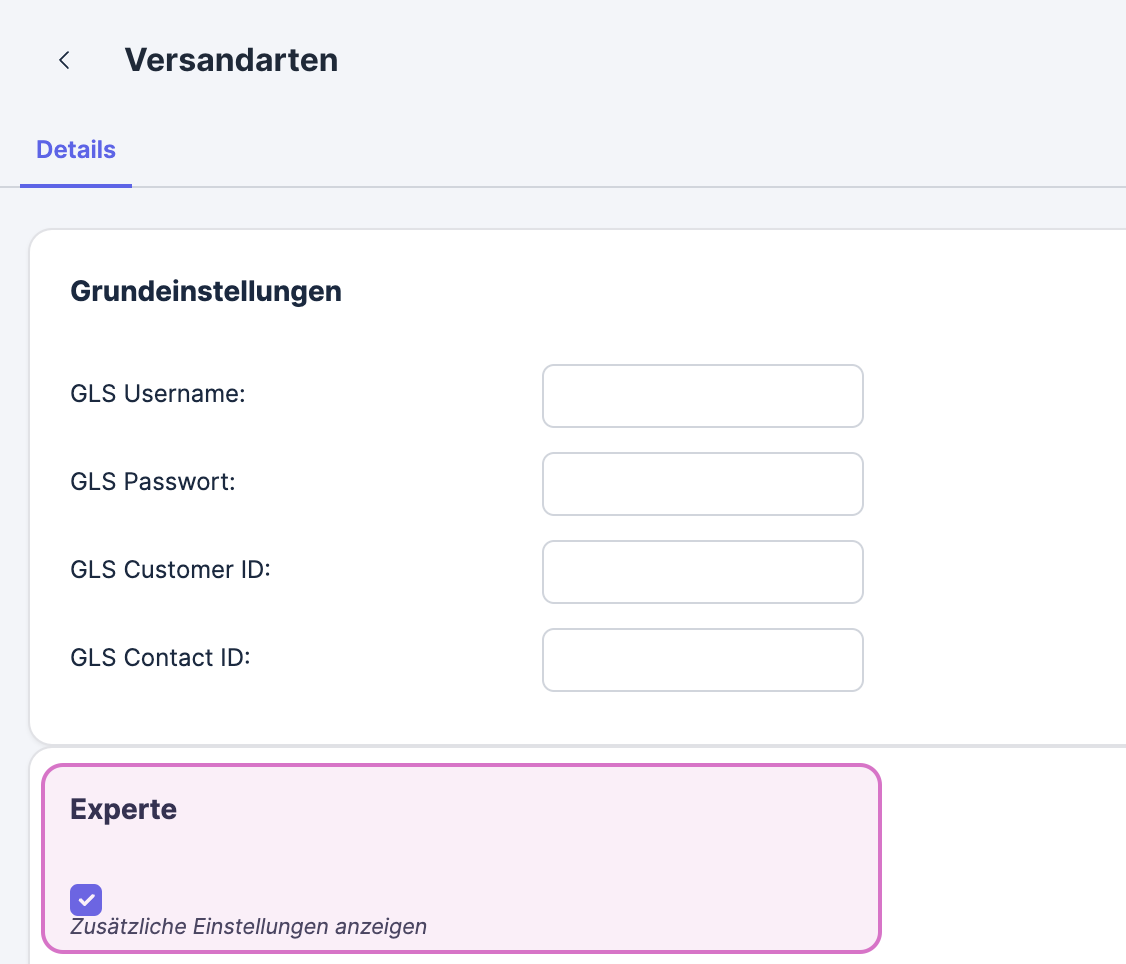Click the GLS Contact ID label

pyautogui.click(x=160, y=658)
